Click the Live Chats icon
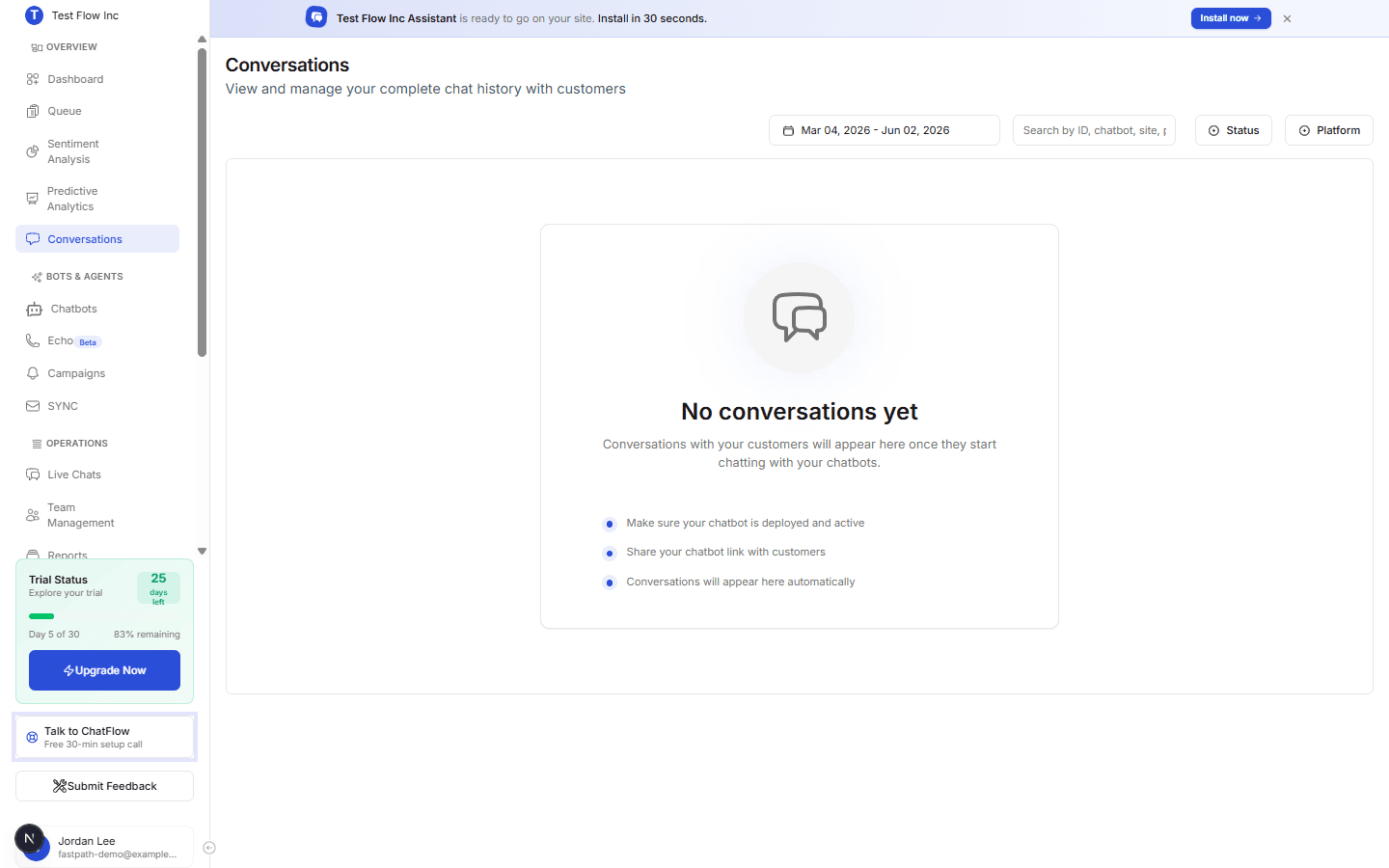 [x=33, y=475]
